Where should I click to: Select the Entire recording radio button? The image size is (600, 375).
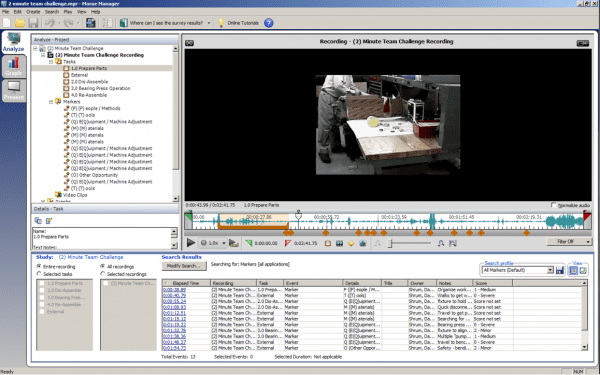click(39, 266)
